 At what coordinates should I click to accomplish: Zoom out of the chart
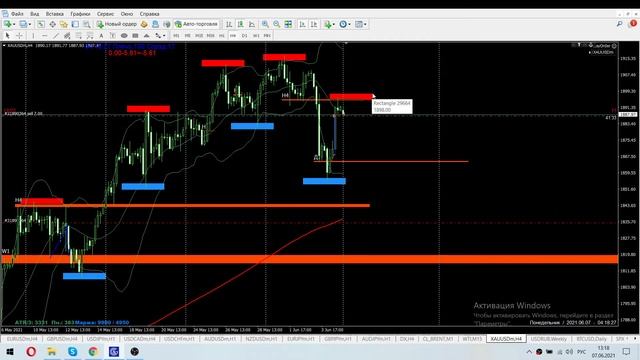pyautogui.click(x=277, y=24)
